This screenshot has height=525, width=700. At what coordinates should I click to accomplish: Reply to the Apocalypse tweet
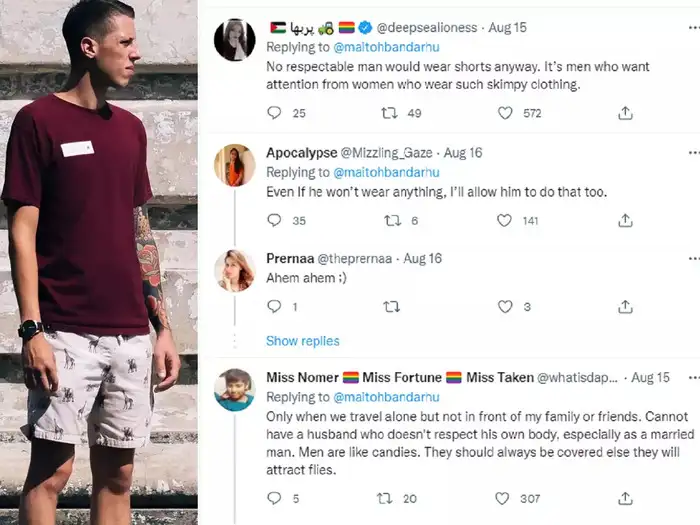(274, 221)
